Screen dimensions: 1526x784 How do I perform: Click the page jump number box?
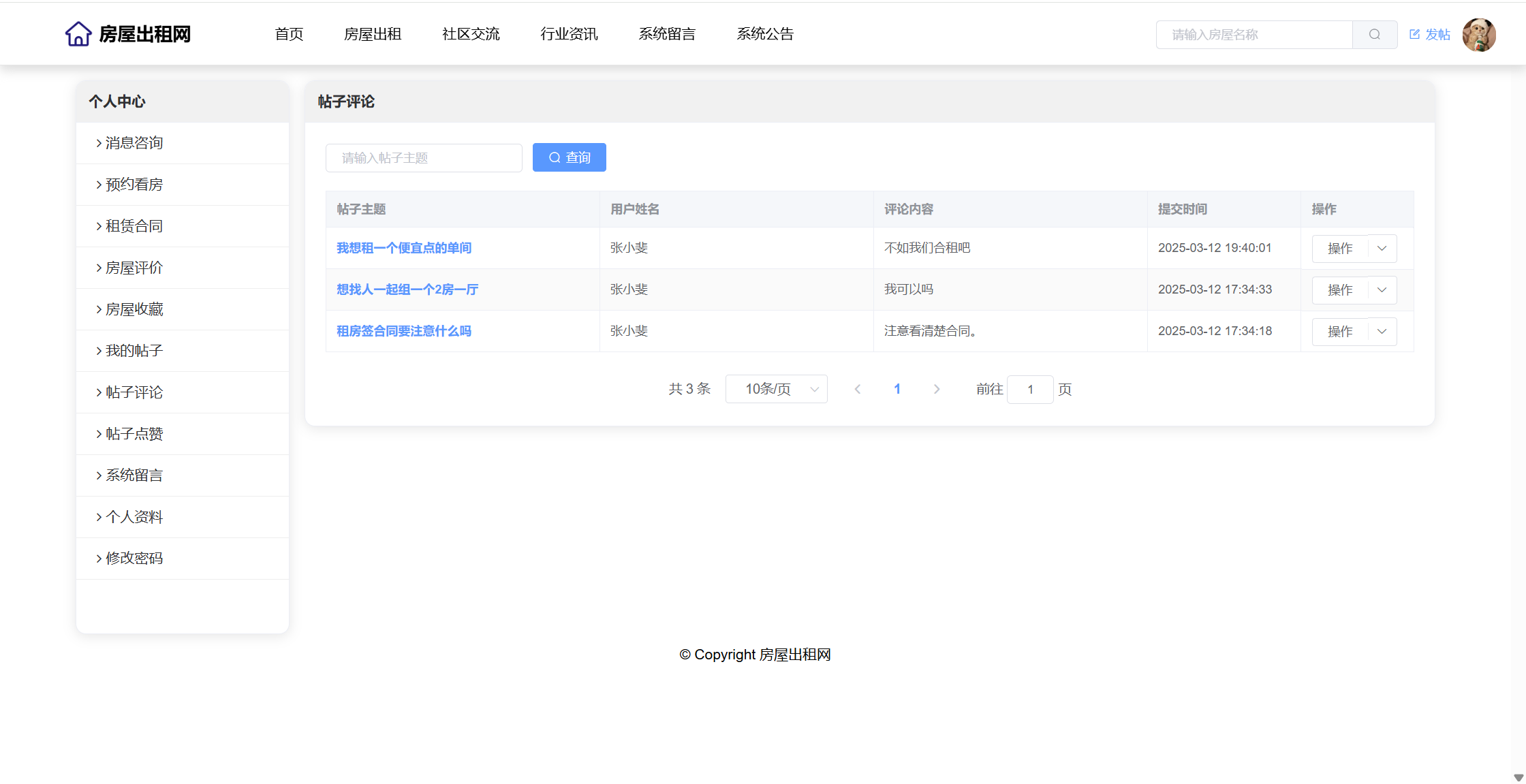coord(1030,389)
